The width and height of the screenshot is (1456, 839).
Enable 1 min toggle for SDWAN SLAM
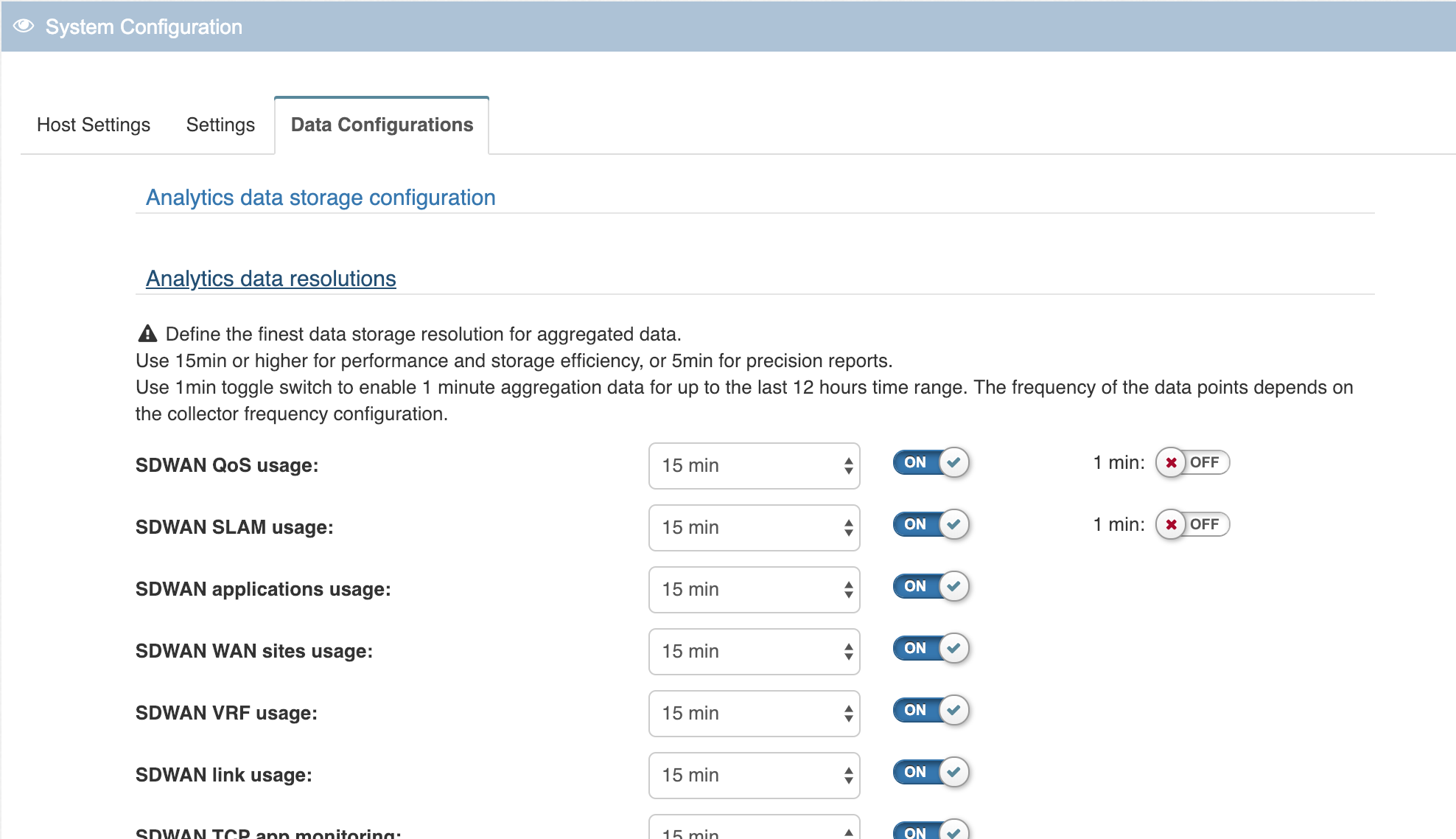point(1191,524)
